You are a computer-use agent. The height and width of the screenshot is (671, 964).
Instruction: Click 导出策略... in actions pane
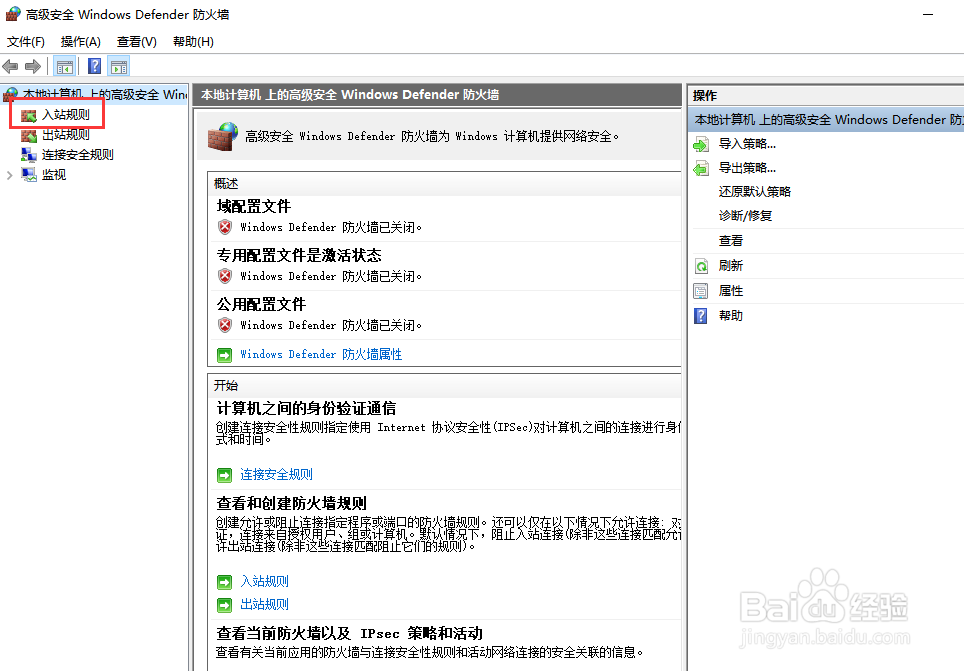[x=747, y=169]
